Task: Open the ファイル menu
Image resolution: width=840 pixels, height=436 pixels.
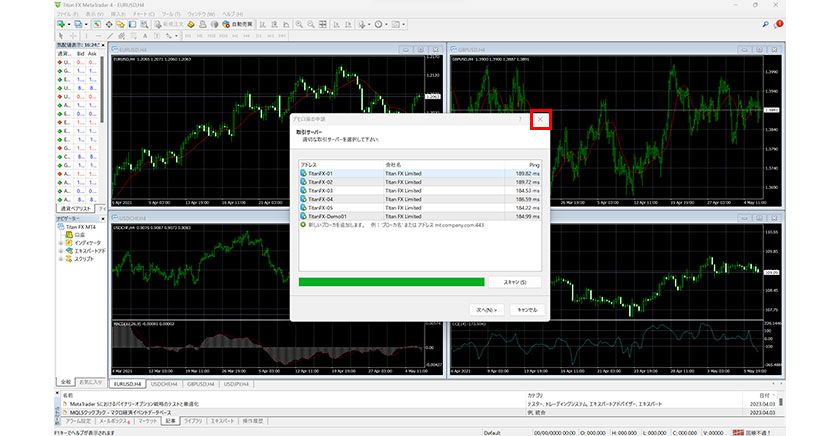Action: pos(66,14)
